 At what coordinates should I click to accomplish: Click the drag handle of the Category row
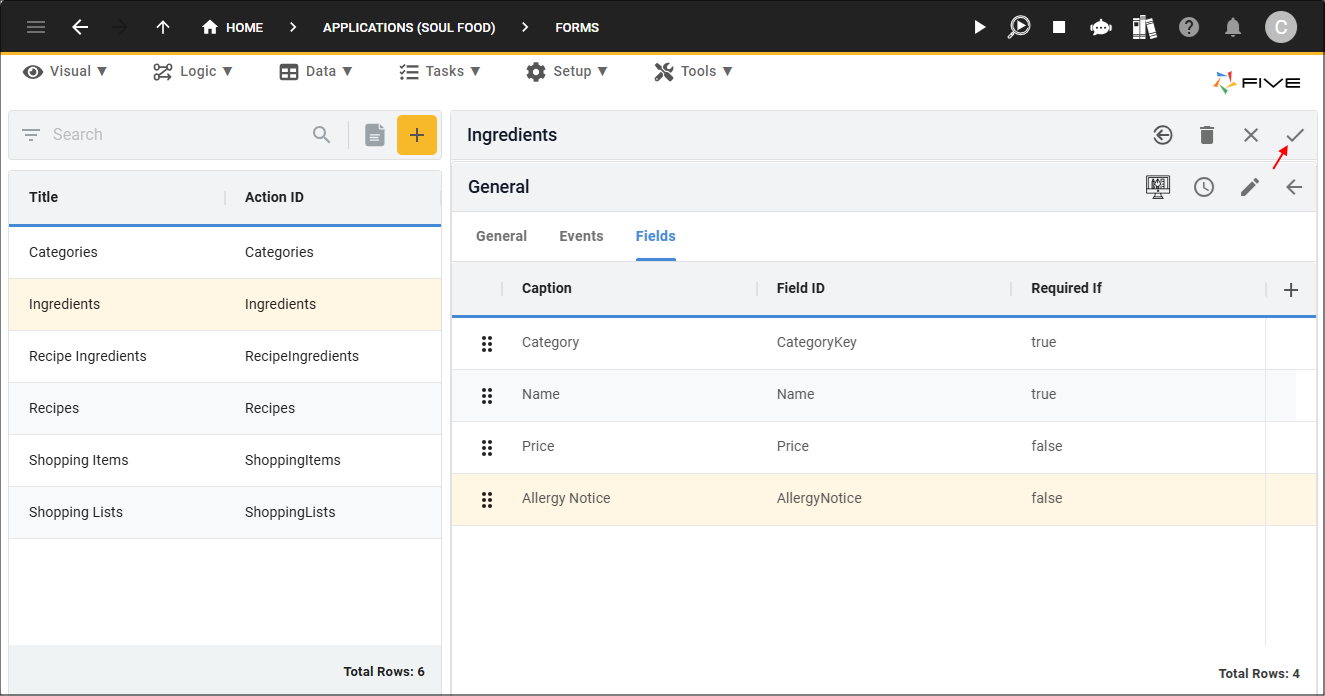[487, 343]
